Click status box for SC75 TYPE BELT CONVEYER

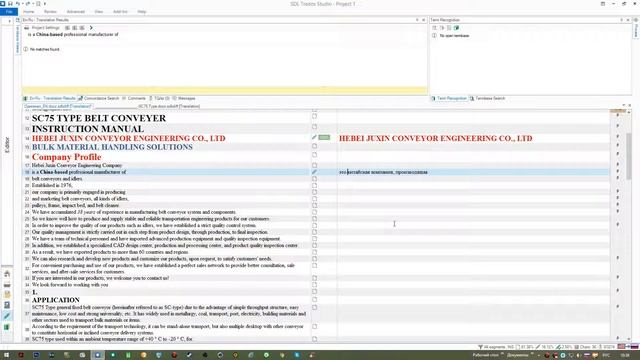pos(314,116)
